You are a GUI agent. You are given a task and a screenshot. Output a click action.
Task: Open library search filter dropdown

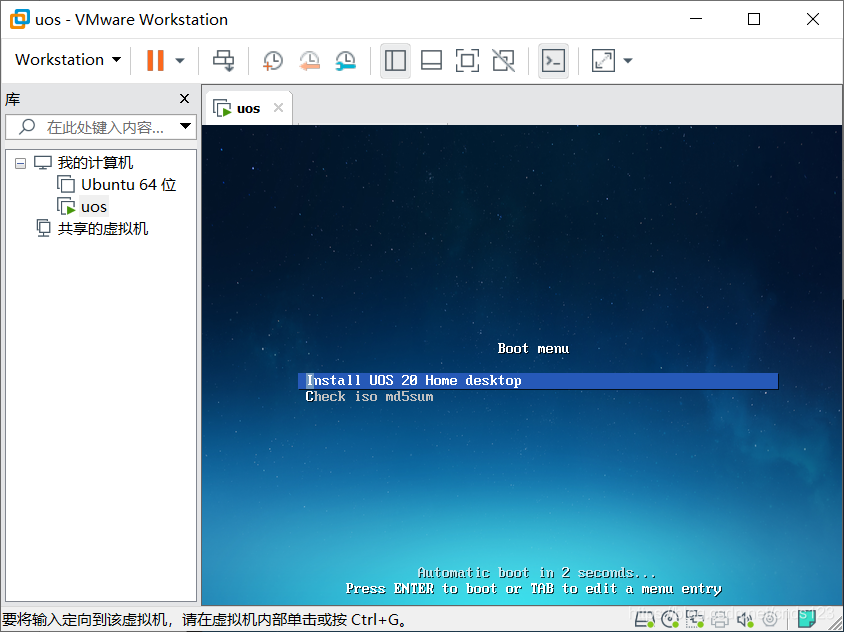point(186,127)
